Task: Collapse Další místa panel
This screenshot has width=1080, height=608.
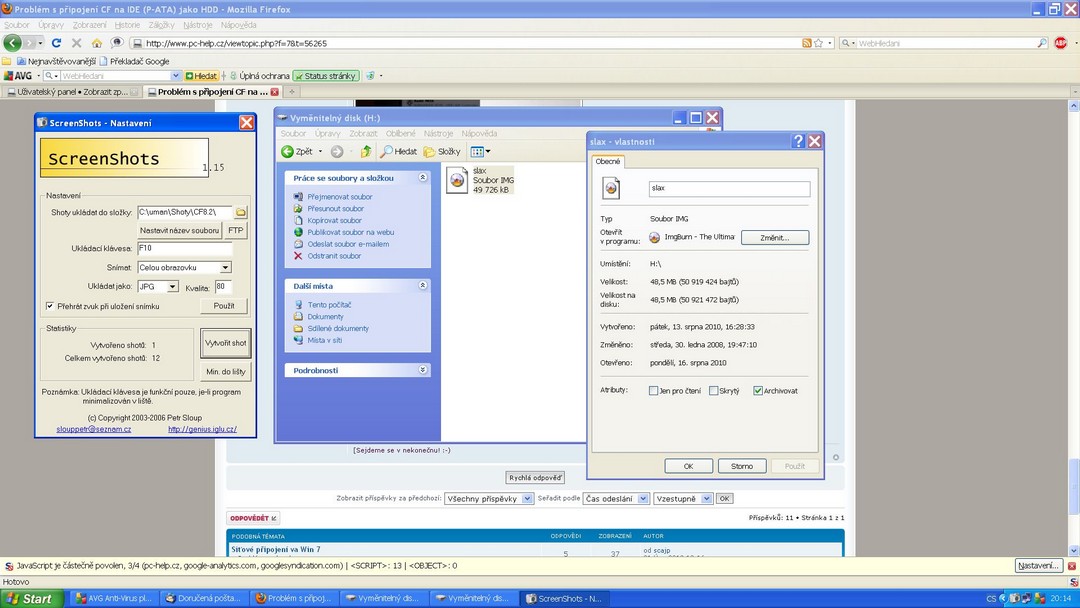Action: 423,285
